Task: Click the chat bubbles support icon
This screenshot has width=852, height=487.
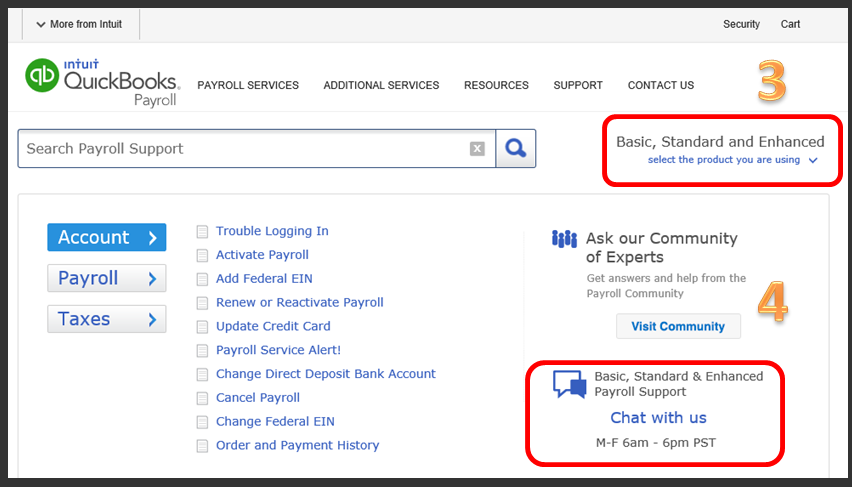Action: click(x=569, y=385)
